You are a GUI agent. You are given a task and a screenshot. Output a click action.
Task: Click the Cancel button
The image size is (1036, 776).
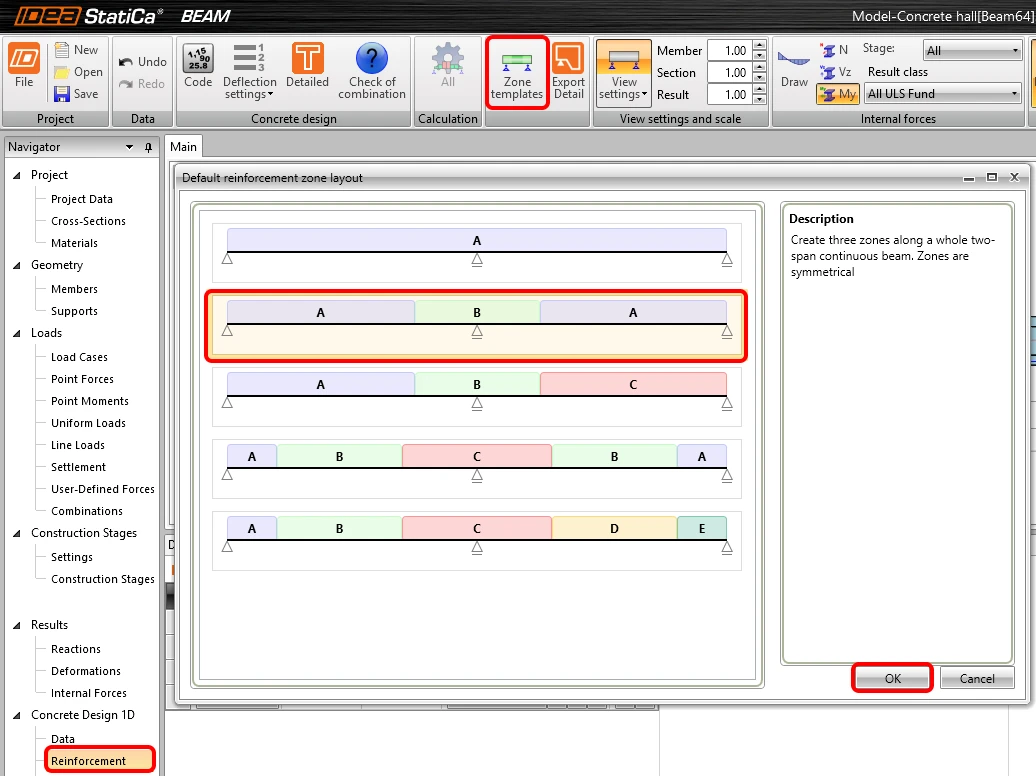tap(977, 678)
